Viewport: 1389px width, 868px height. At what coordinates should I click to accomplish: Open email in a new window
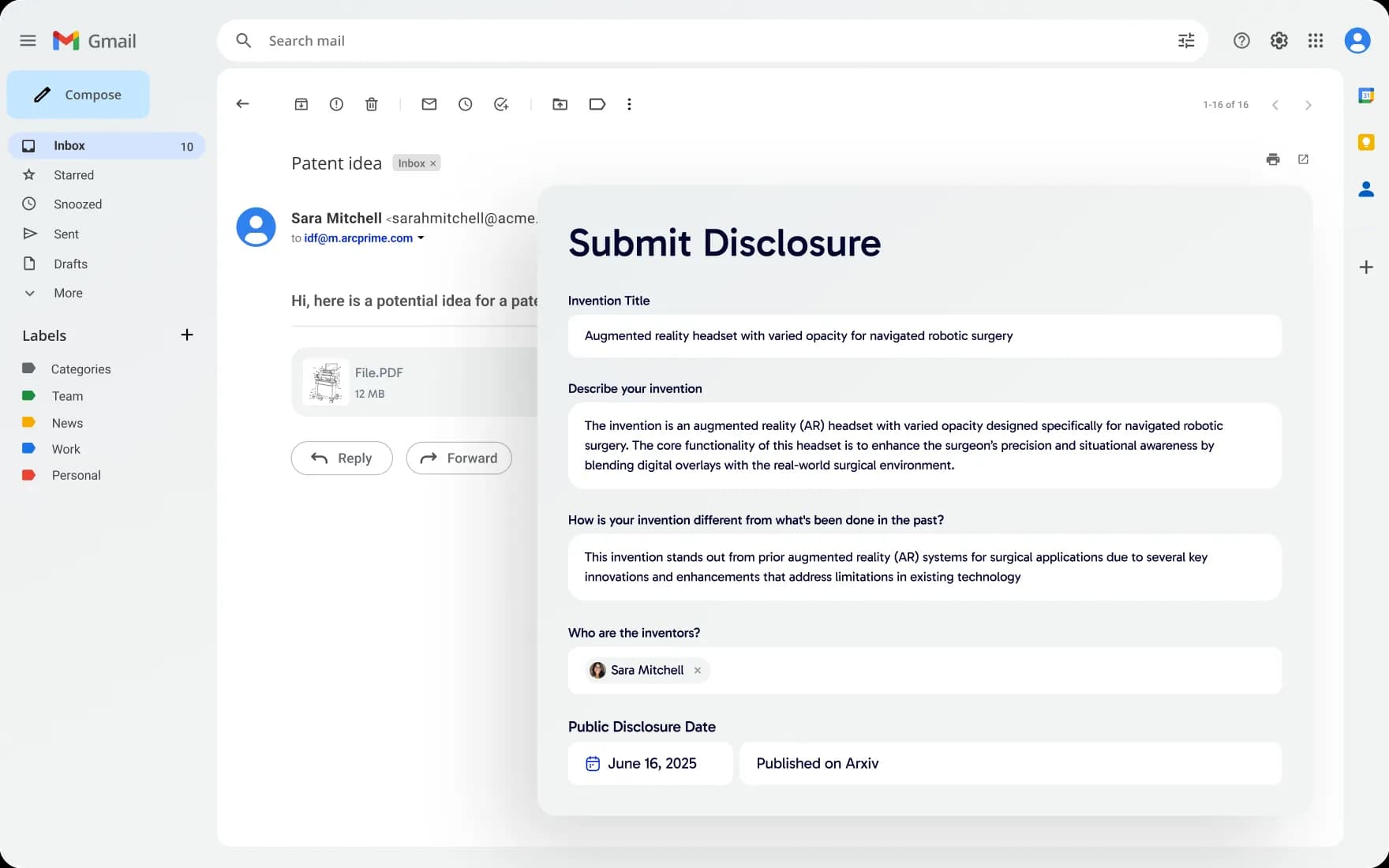tap(1304, 159)
